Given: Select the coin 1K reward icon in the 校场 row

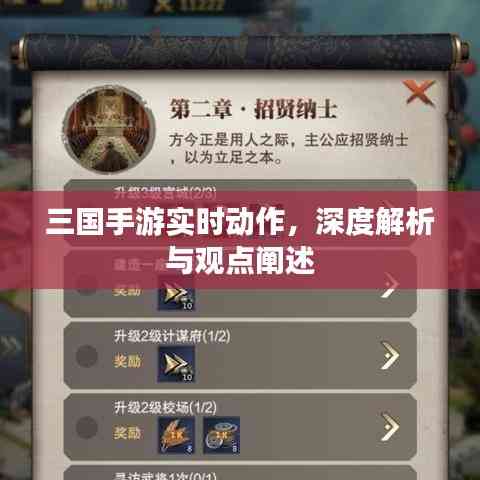Looking at the screenshot, I should point(222,435).
